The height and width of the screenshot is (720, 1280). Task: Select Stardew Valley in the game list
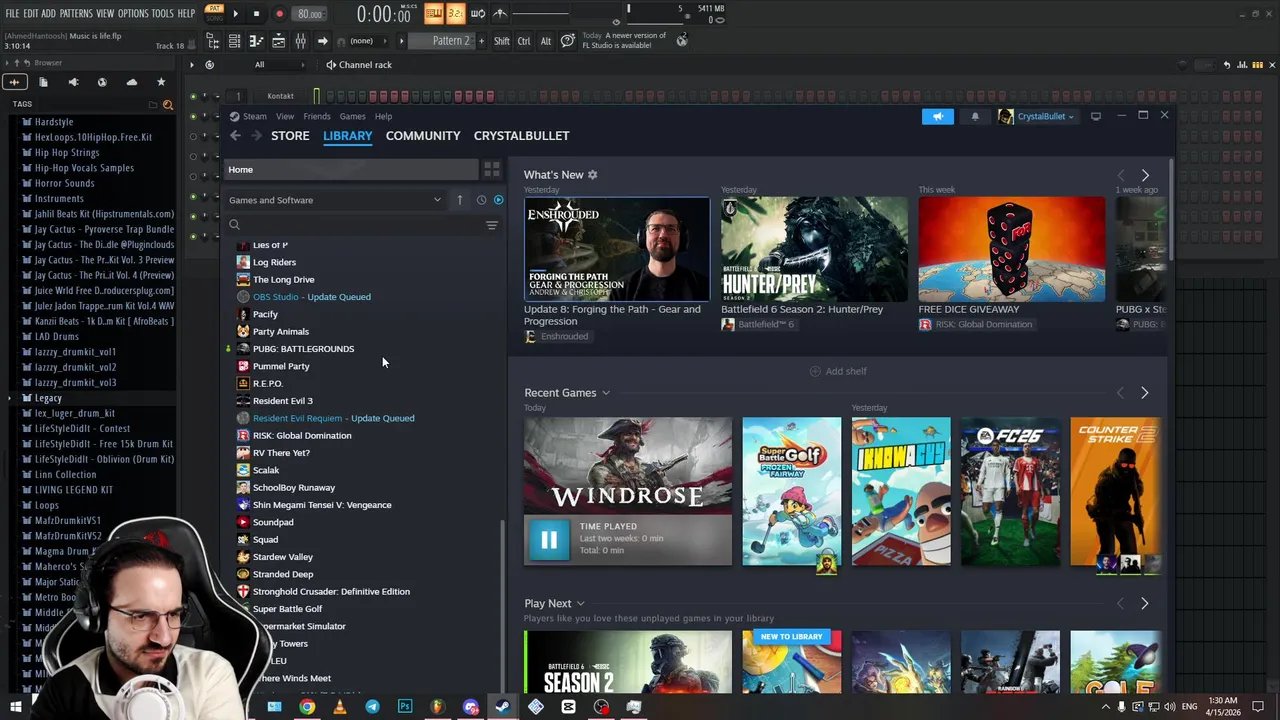(x=283, y=557)
